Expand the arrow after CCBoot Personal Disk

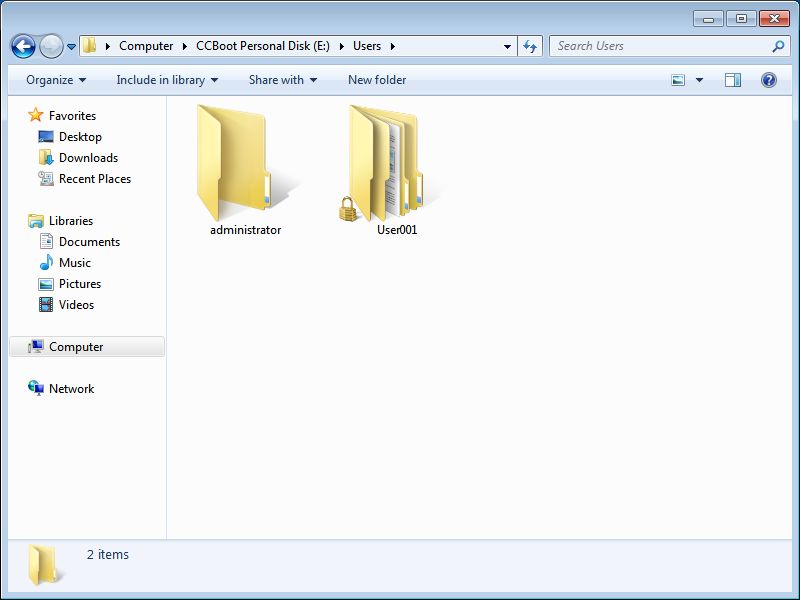click(341, 46)
